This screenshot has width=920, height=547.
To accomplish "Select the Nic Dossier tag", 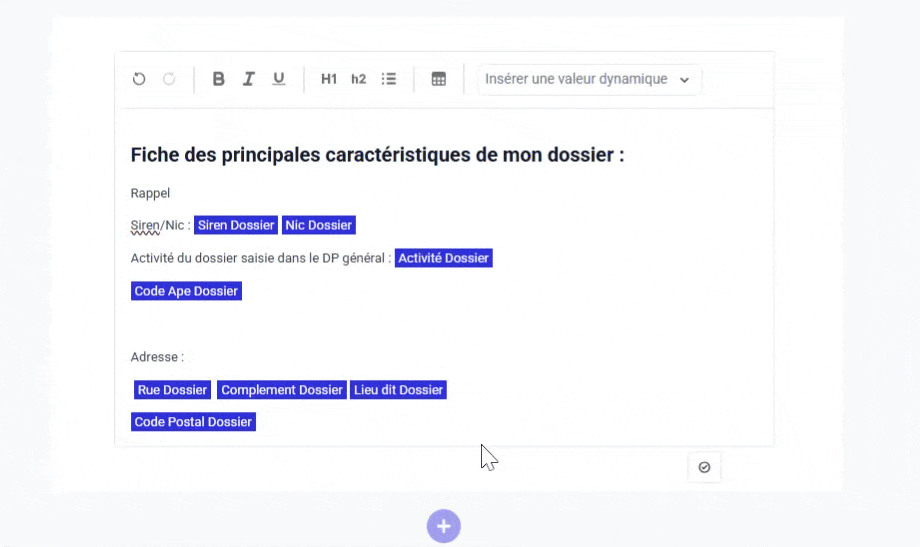I will pos(319,225).
